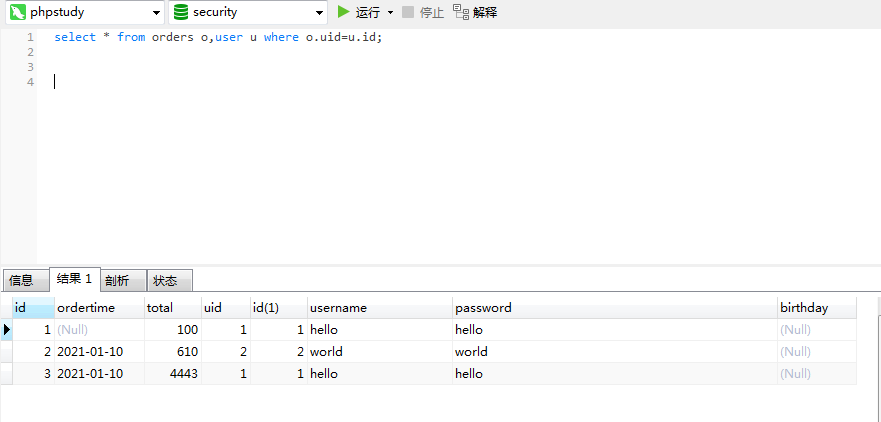Click the password column header
881x422 pixels.
coord(615,307)
